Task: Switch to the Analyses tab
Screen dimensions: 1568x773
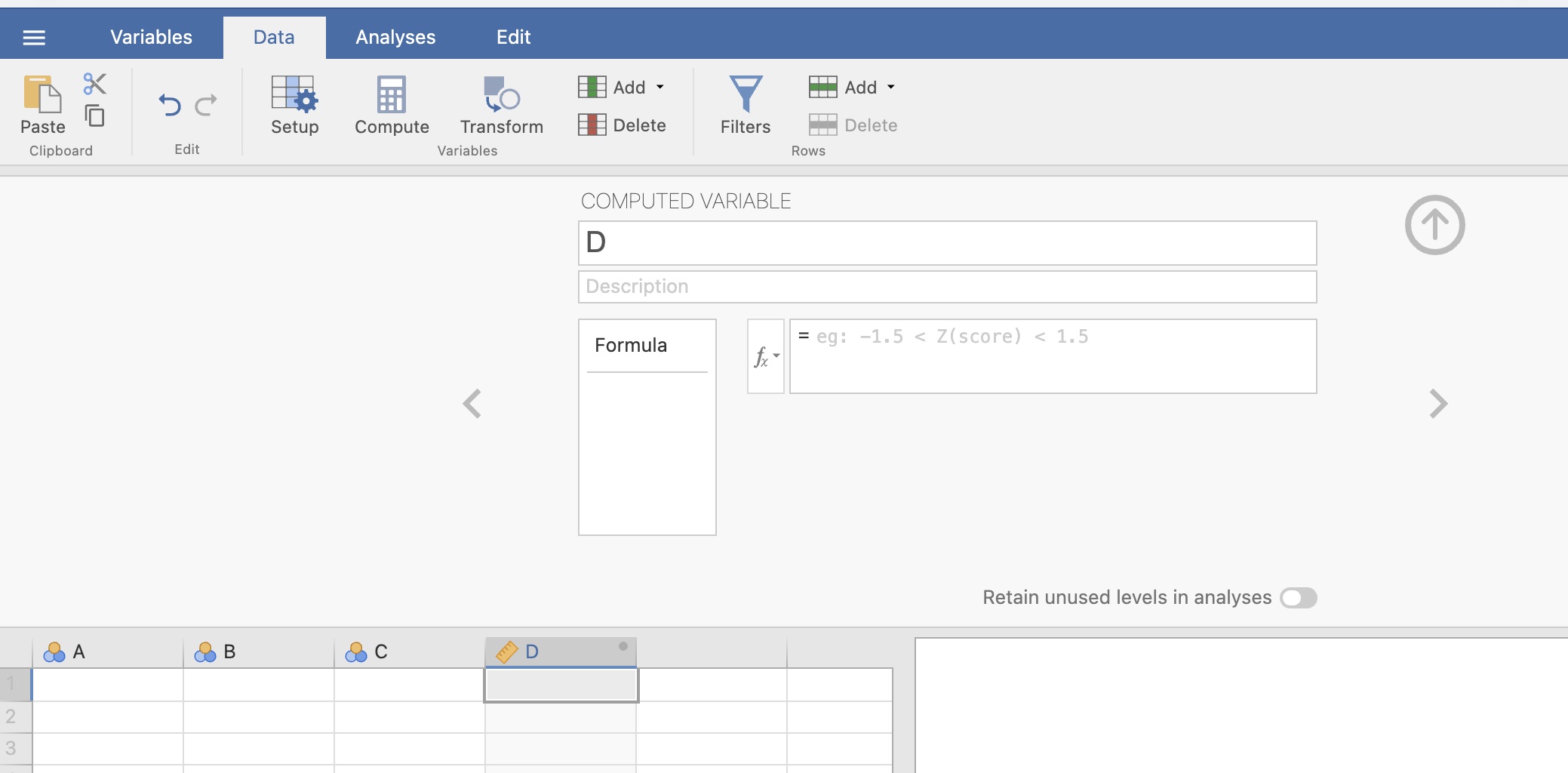Action: (395, 37)
